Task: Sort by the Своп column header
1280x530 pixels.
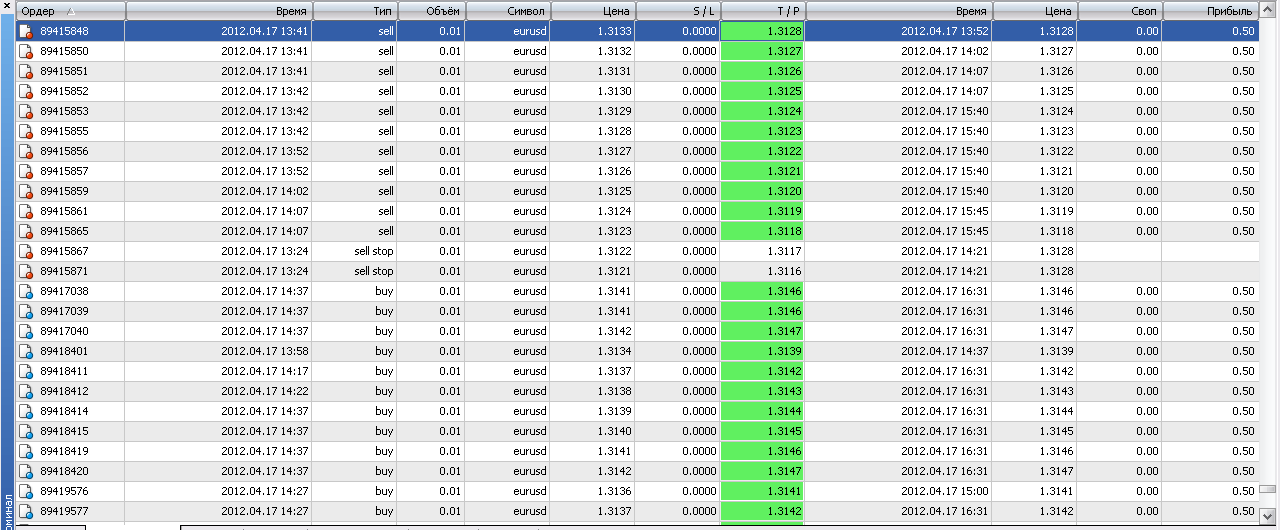Action: point(1120,11)
